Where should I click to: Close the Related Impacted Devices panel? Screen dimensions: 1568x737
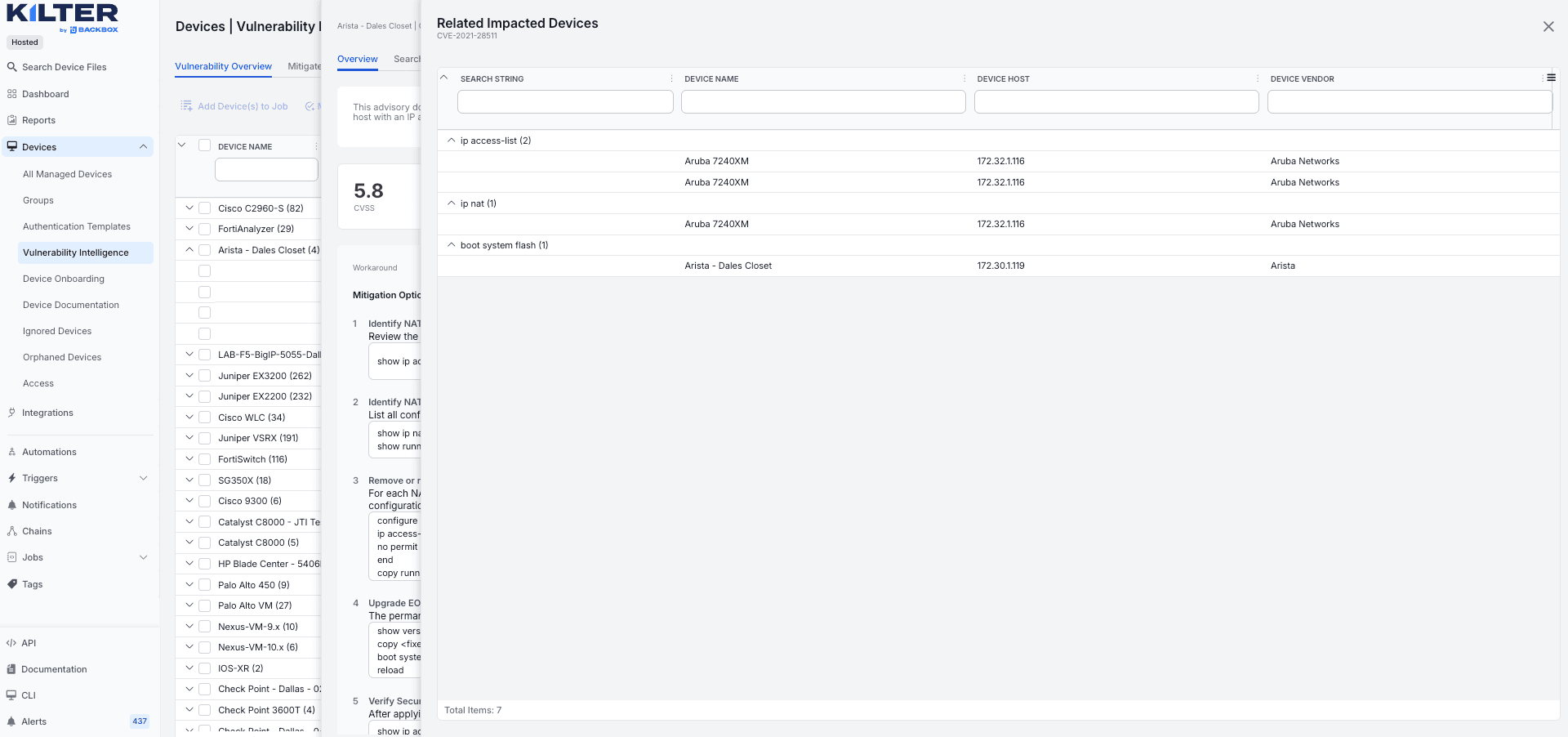pos(1548,26)
